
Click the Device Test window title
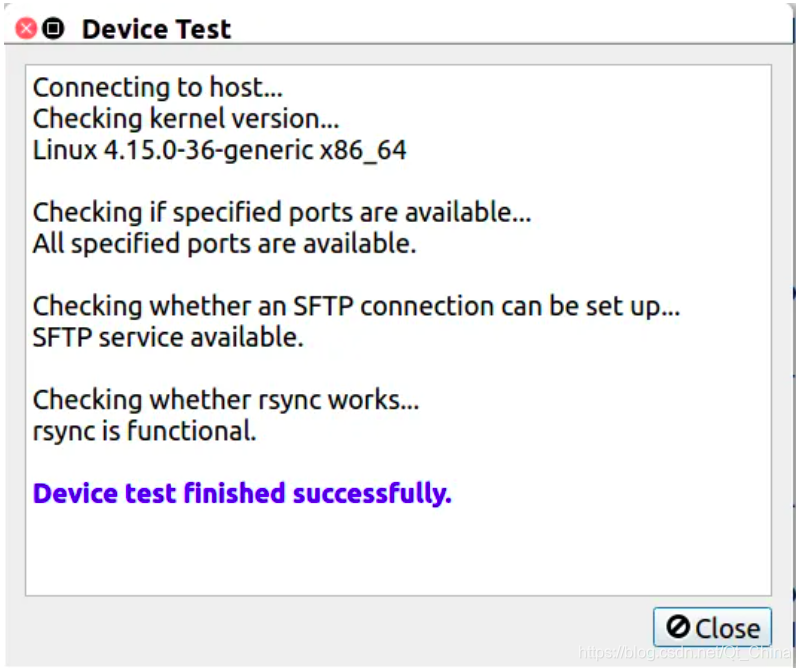(156, 30)
